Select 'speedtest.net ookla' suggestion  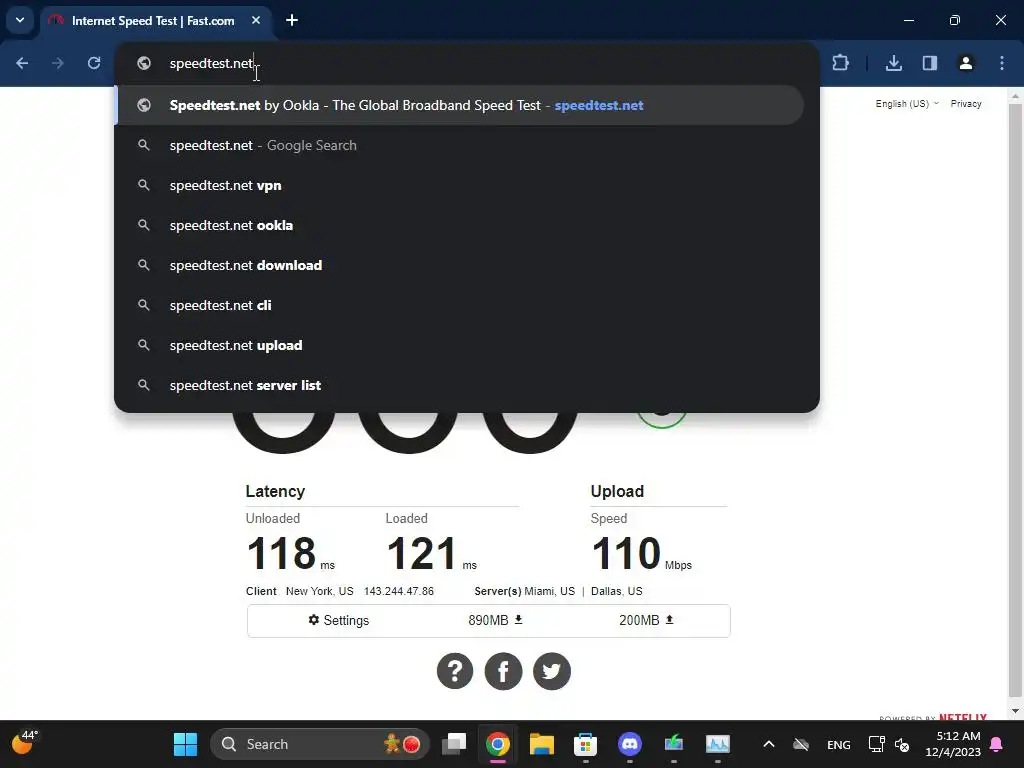pyautogui.click(x=459, y=225)
